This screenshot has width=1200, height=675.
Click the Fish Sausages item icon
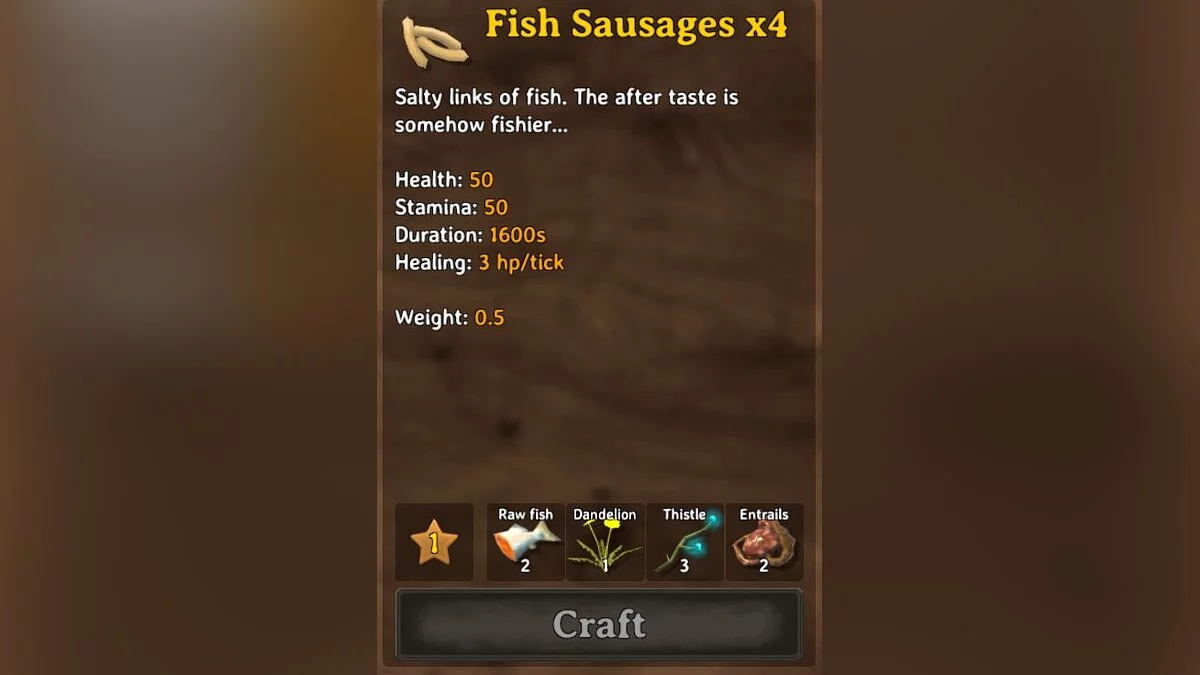(434, 40)
